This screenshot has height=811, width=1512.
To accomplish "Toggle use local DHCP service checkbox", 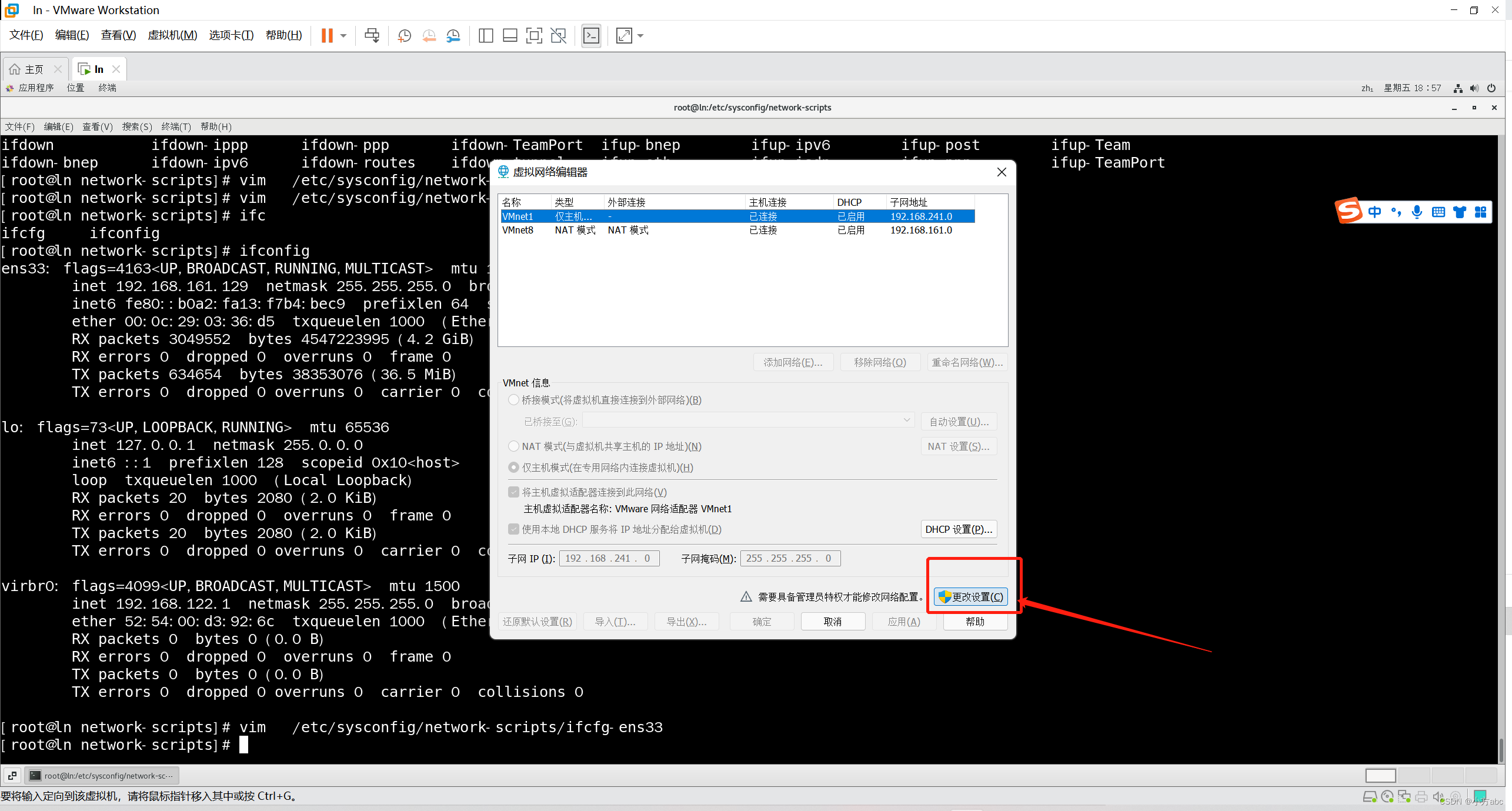I will point(513,529).
